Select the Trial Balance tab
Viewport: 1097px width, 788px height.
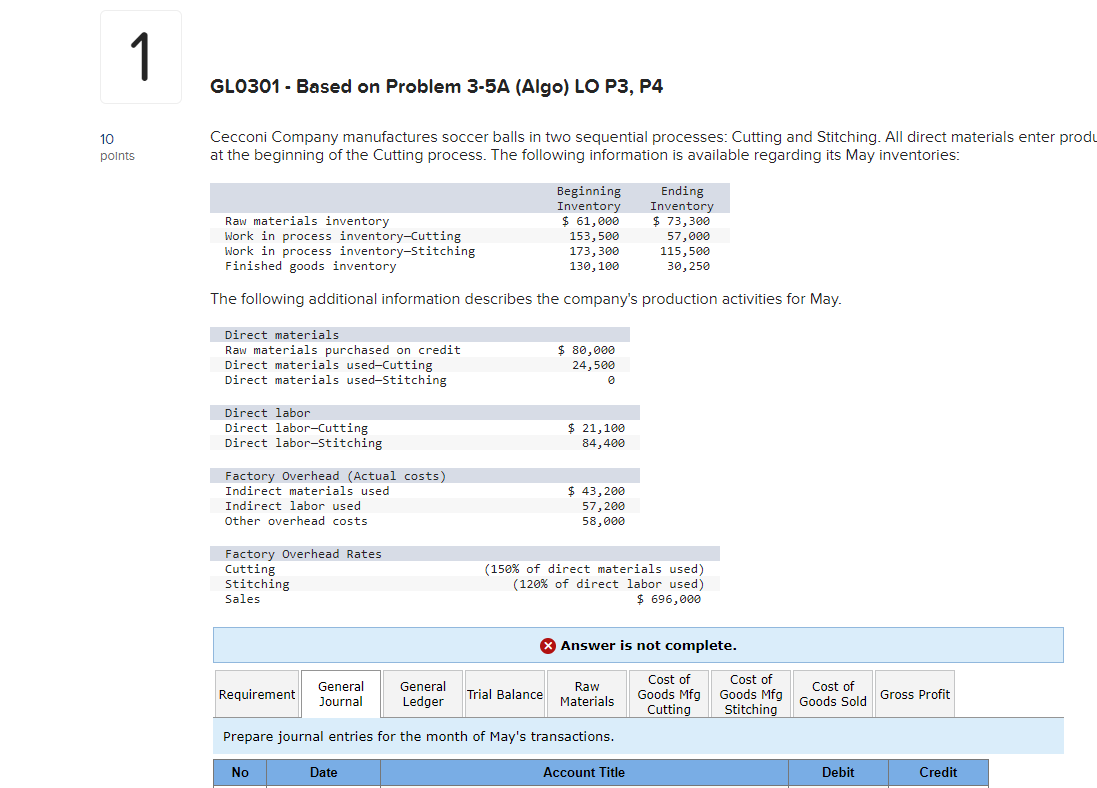[x=504, y=693]
